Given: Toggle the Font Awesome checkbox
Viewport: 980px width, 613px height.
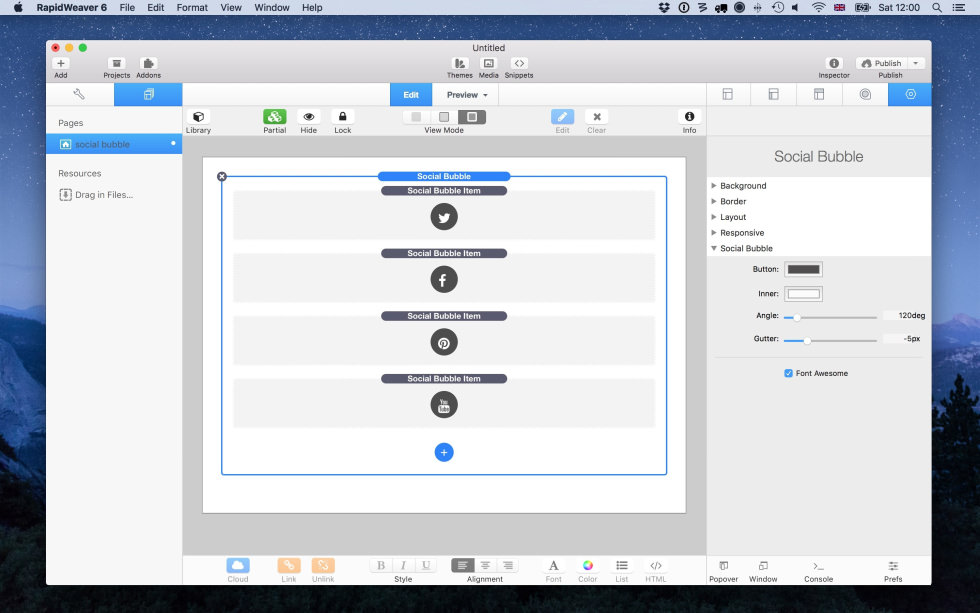Looking at the screenshot, I should click(x=788, y=373).
